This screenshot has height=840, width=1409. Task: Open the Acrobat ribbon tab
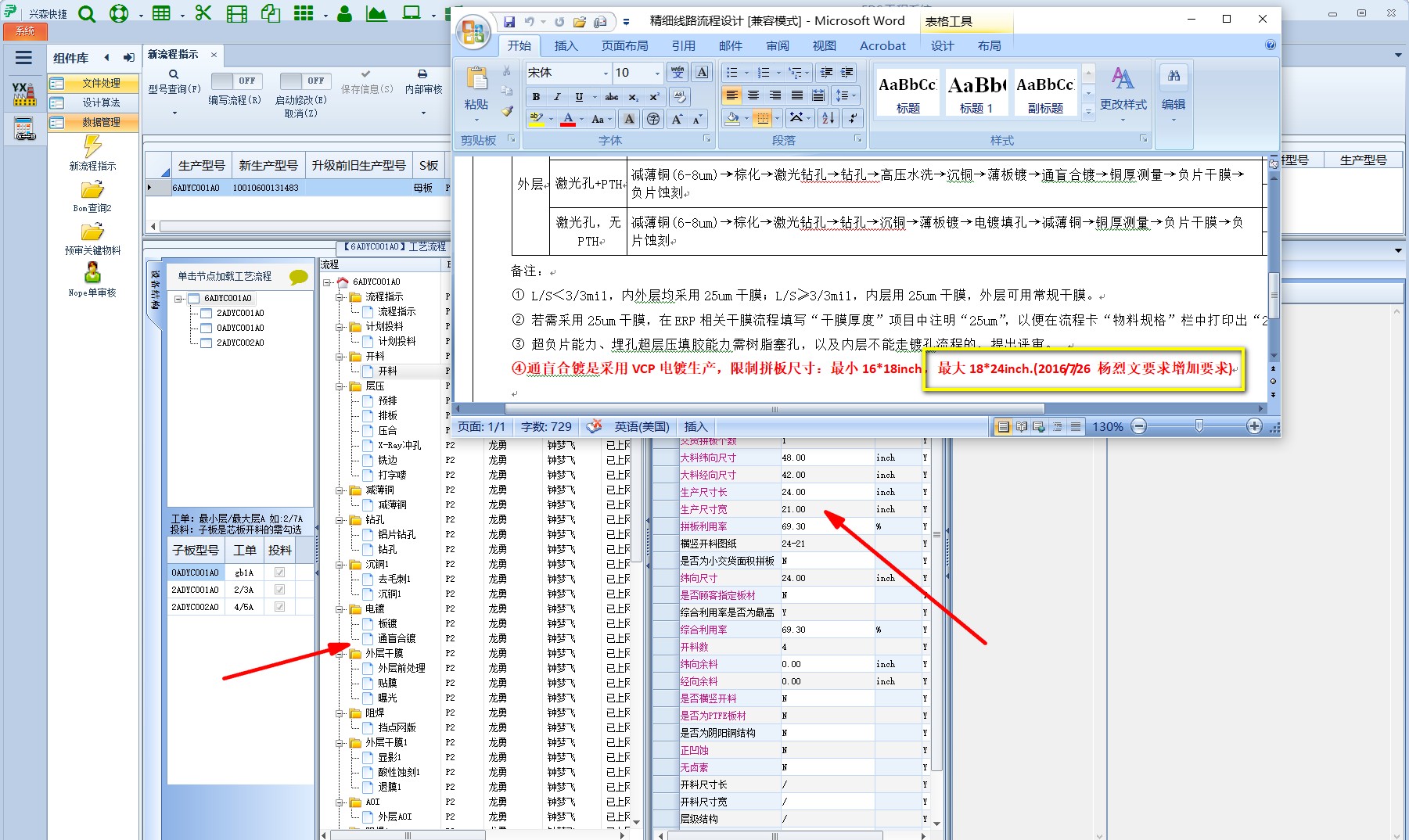point(882,46)
